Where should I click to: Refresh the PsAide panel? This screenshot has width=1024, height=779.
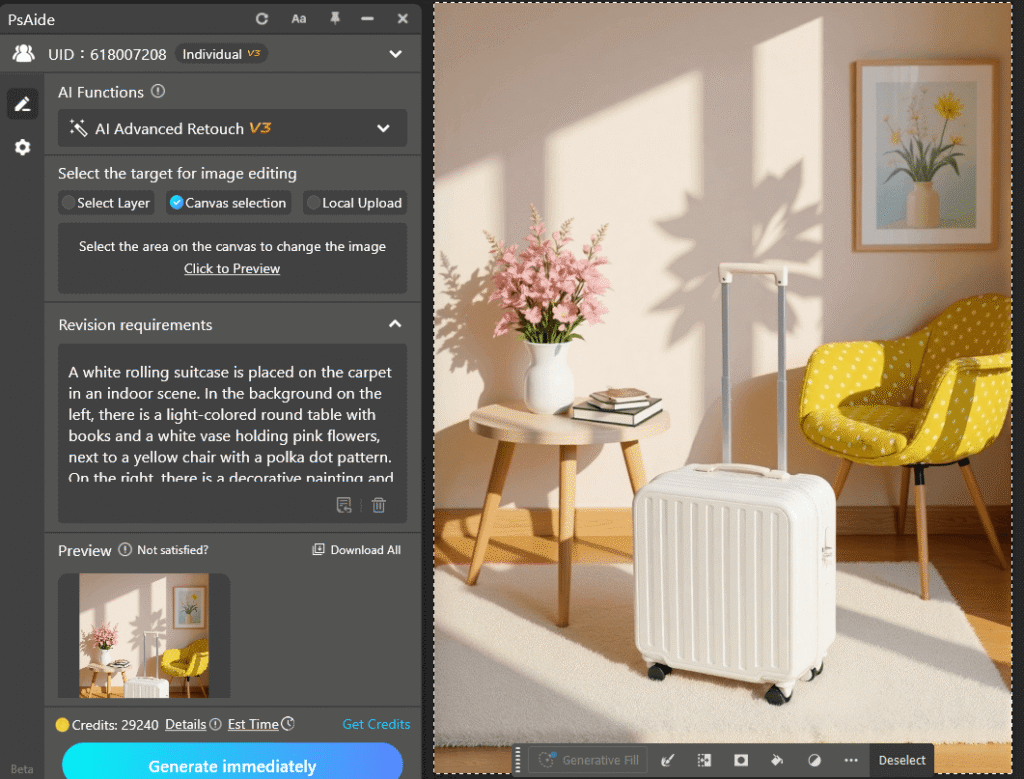click(x=260, y=18)
